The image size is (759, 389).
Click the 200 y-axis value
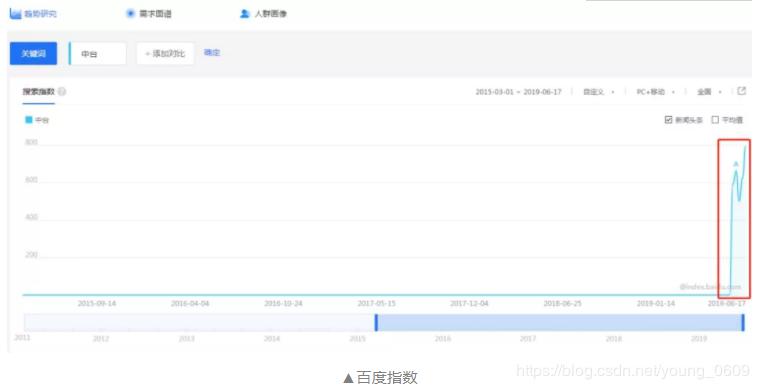[31, 254]
